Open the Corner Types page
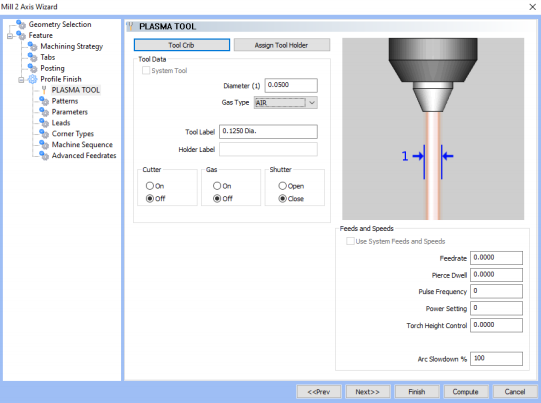Image resolution: width=541 pixels, height=403 pixels. coord(73,134)
